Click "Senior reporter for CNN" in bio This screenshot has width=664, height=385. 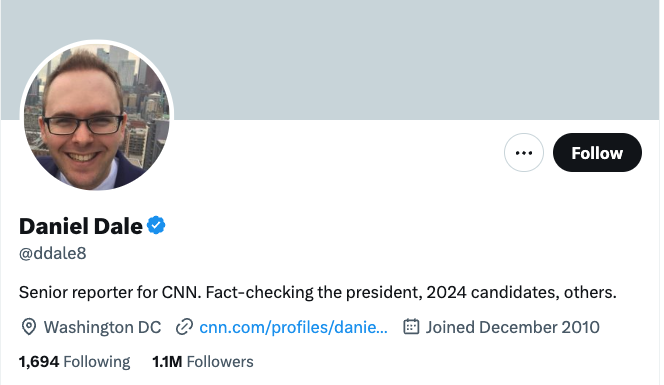(x=110, y=292)
